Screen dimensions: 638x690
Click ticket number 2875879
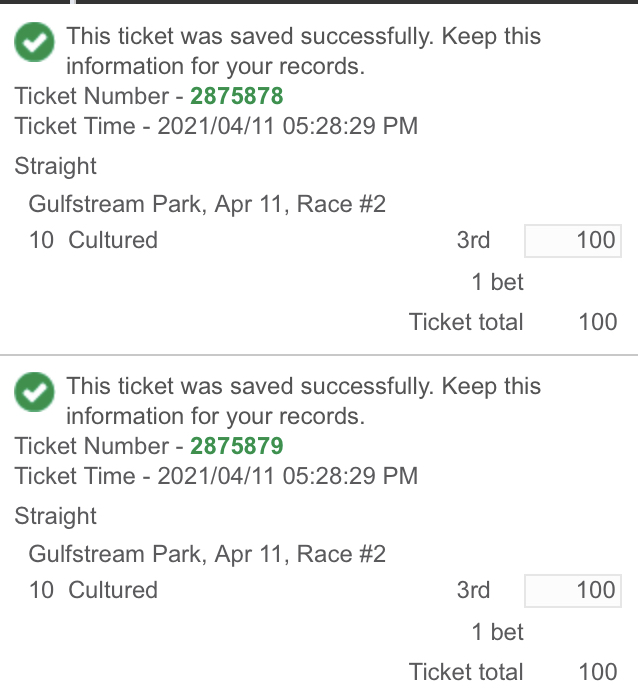pyautogui.click(x=237, y=446)
